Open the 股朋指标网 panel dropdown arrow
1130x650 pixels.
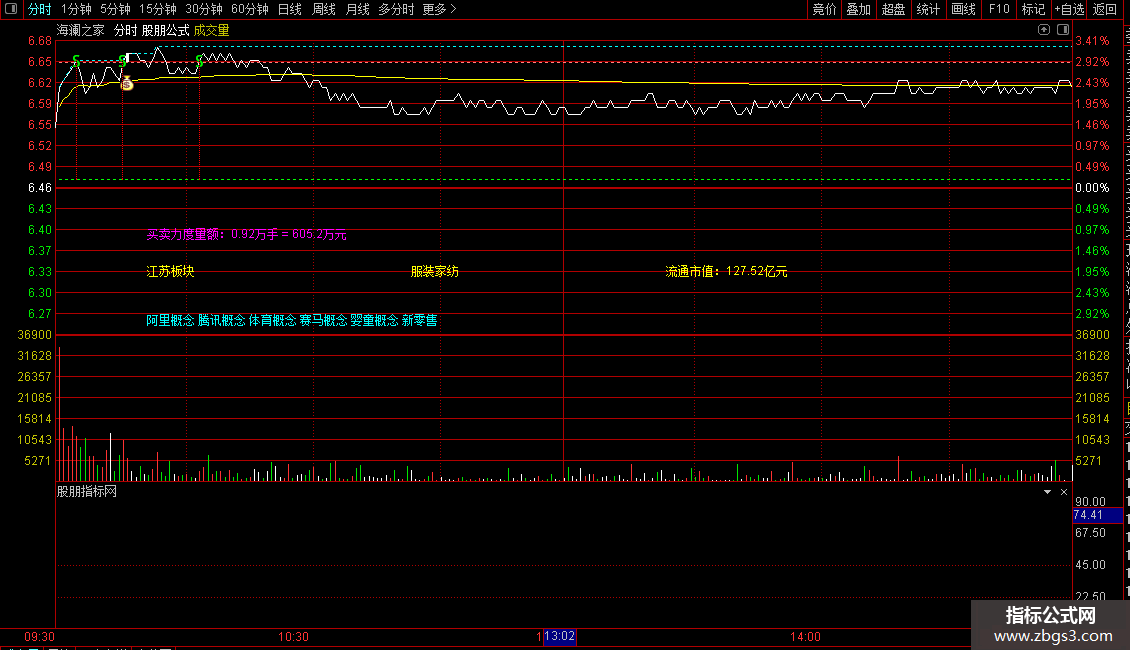[x=1047, y=491]
